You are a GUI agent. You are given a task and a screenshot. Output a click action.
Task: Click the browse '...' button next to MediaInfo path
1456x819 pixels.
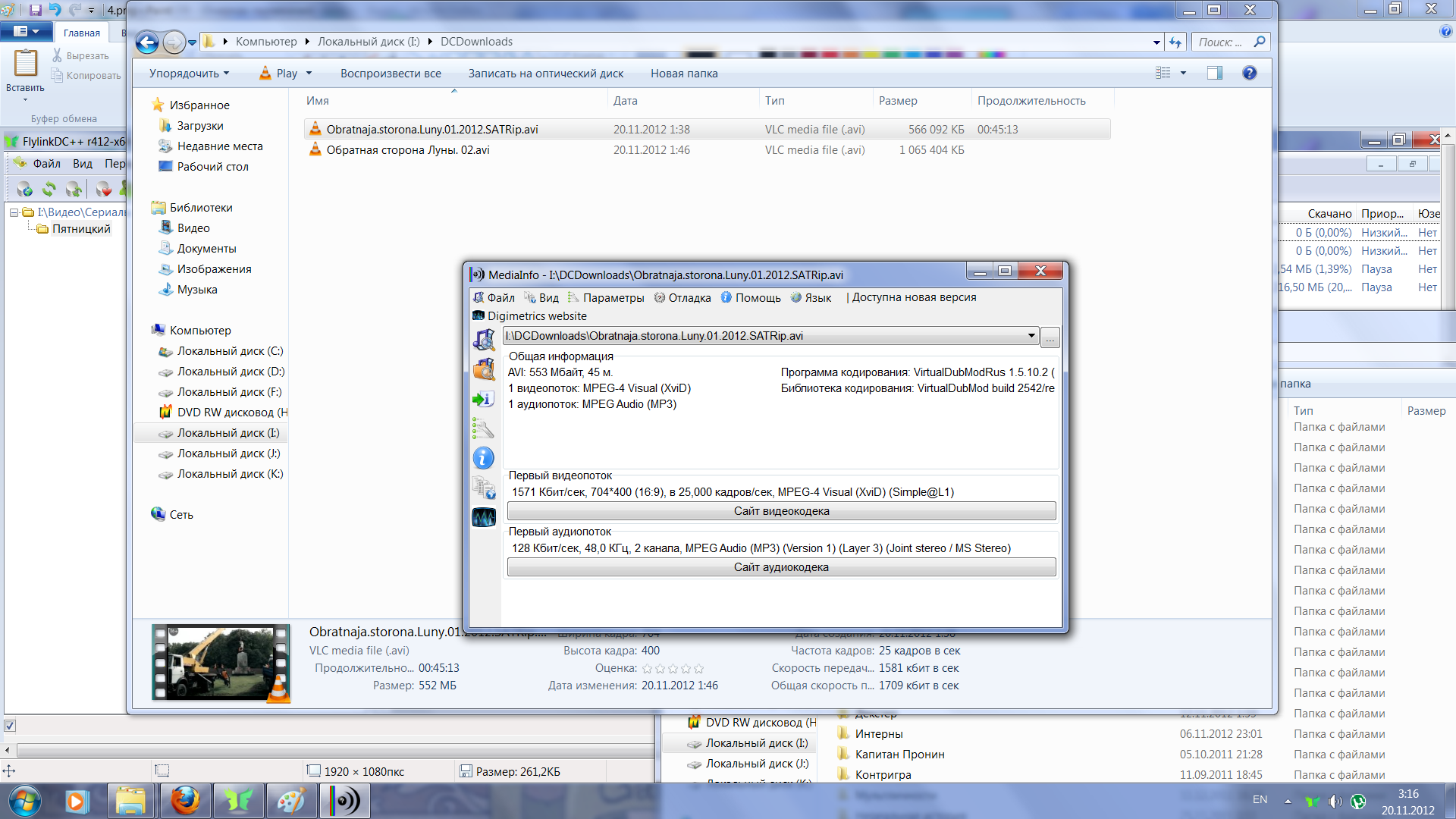(1050, 337)
